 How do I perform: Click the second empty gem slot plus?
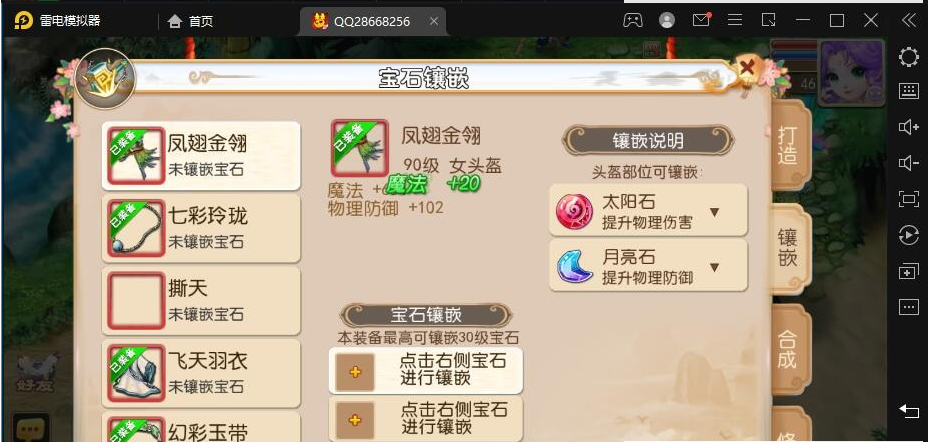(x=355, y=420)
